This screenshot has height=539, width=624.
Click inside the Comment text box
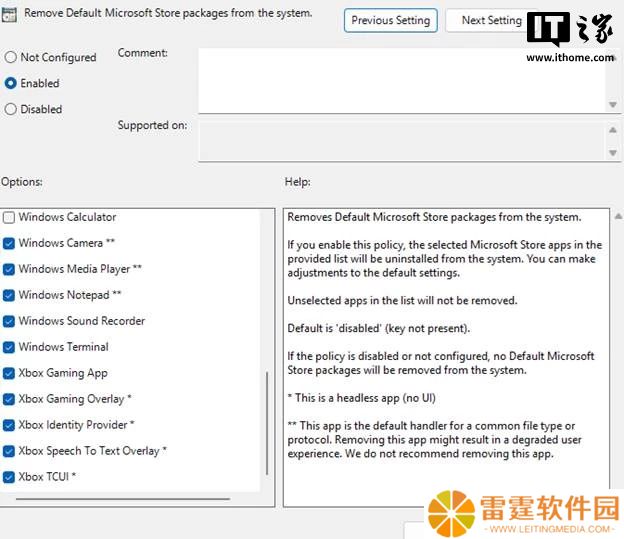[x=402, y=81]
